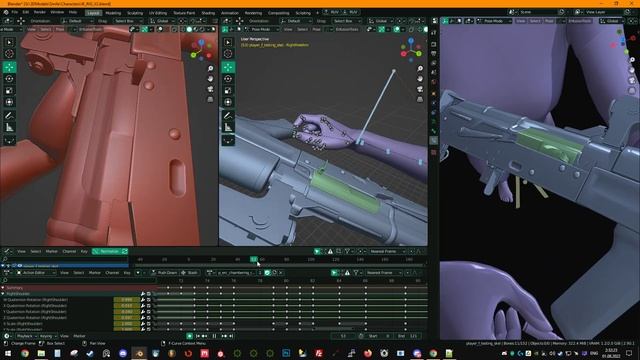Screen dimensions: 640x360
Task: Collapse the RightShoulder channel group
Action: tap(3, 293)
